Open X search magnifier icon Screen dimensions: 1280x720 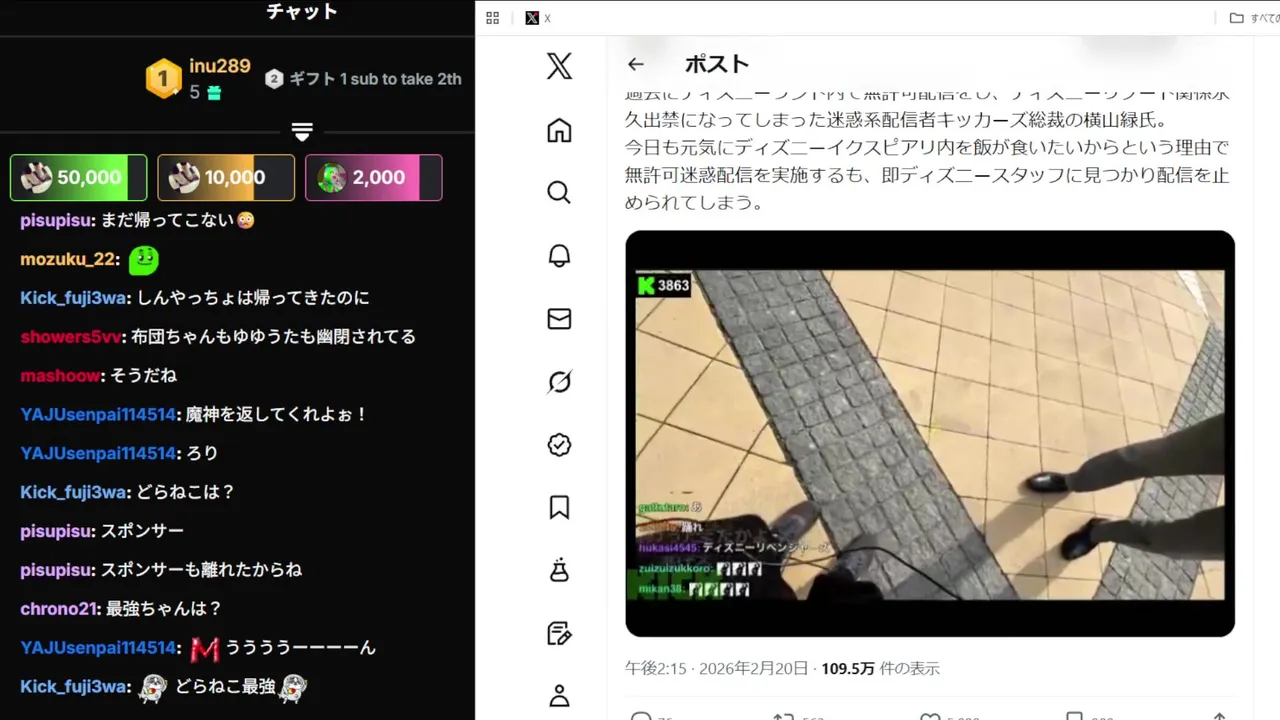(x=559, y=192)
